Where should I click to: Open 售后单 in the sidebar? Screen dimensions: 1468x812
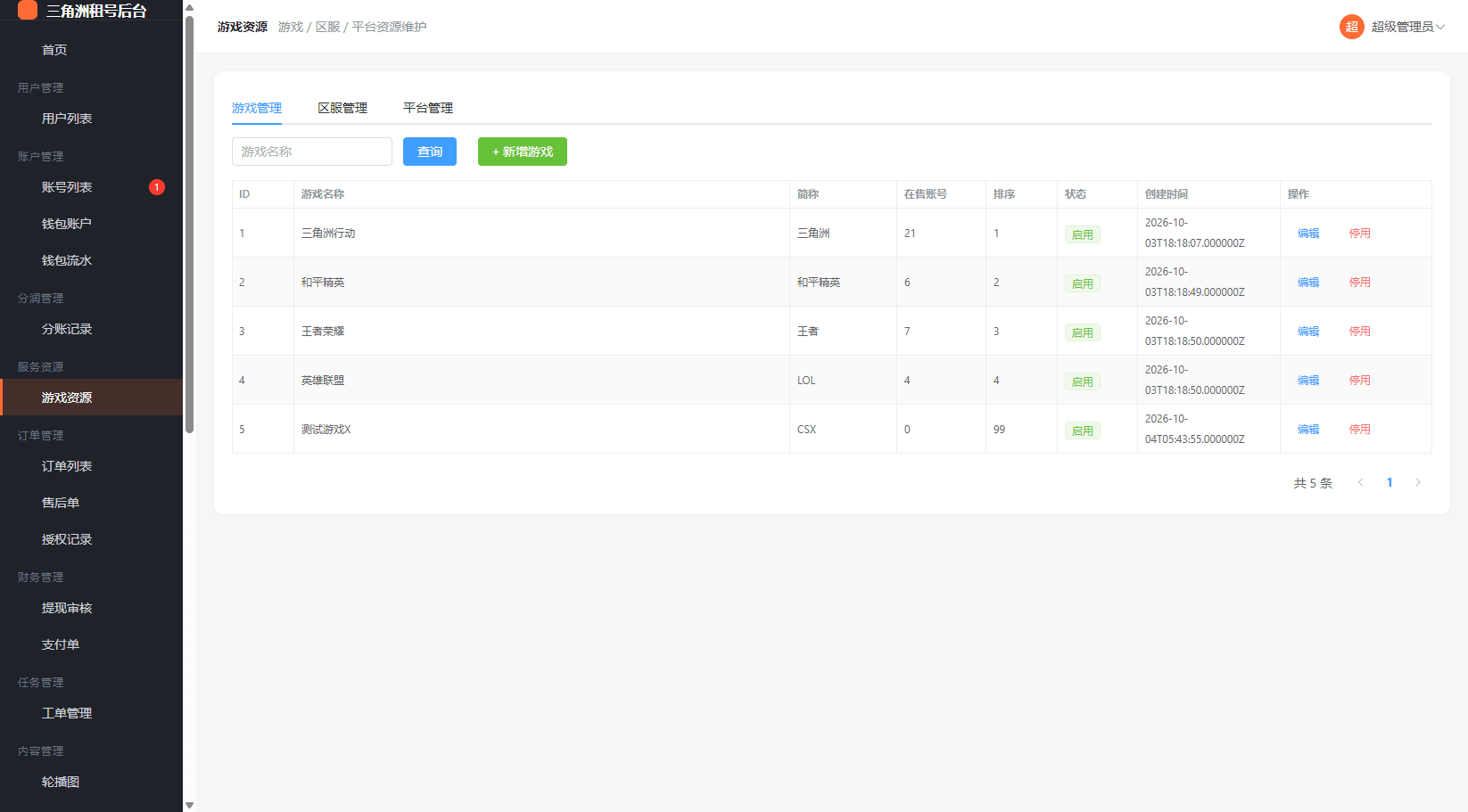91,503
